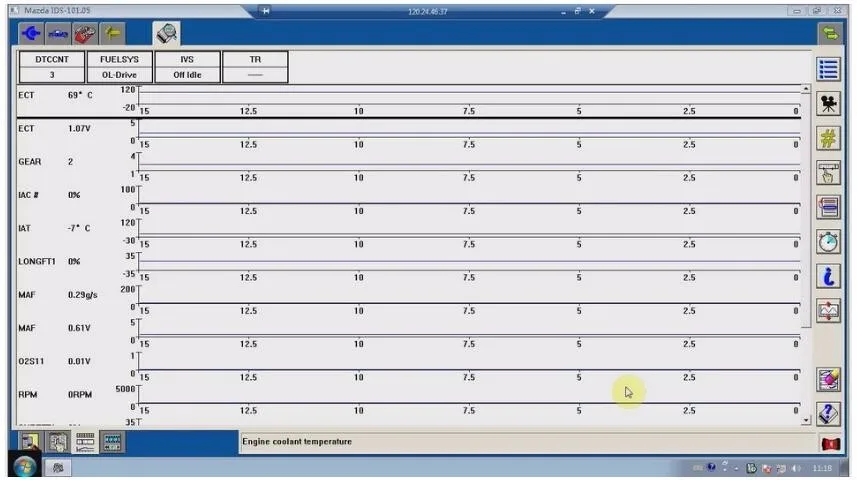This screenshot has height=480, width=857.
Task: Click the red book icon at bottom right
Action: coord(831,443)
